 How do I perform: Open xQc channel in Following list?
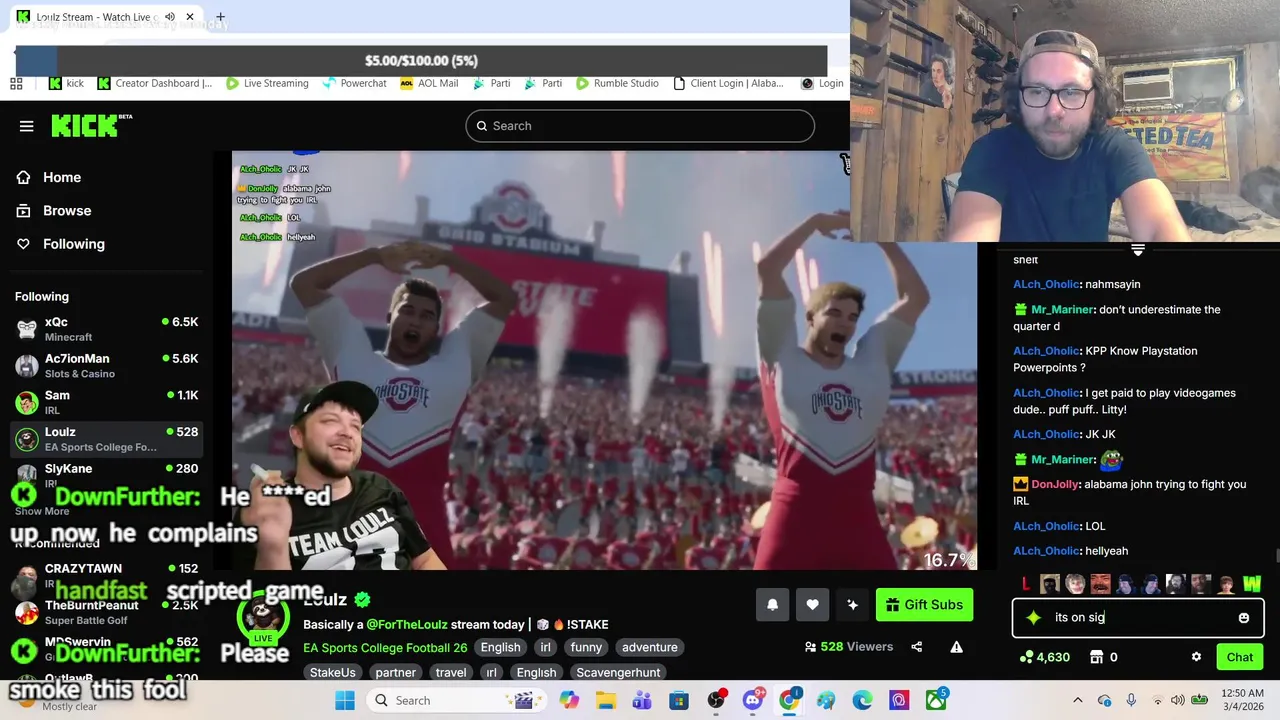(107, 329)
